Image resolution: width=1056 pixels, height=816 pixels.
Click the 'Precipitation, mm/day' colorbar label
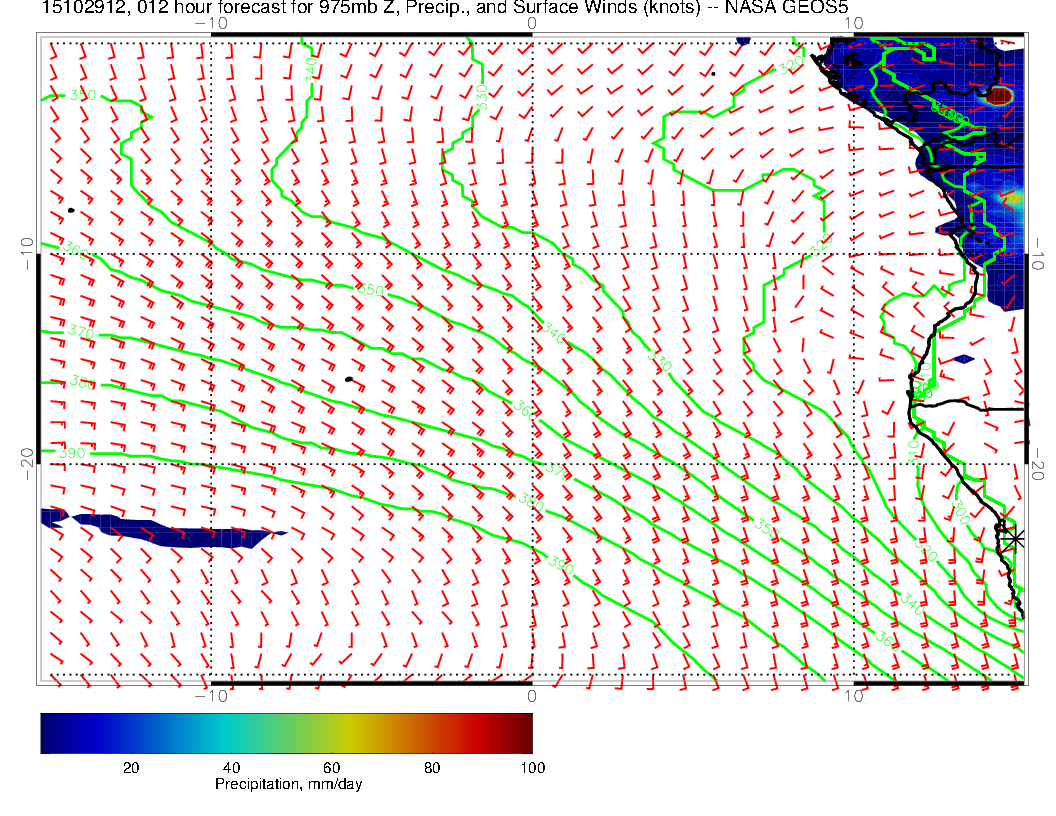[288, 785]
